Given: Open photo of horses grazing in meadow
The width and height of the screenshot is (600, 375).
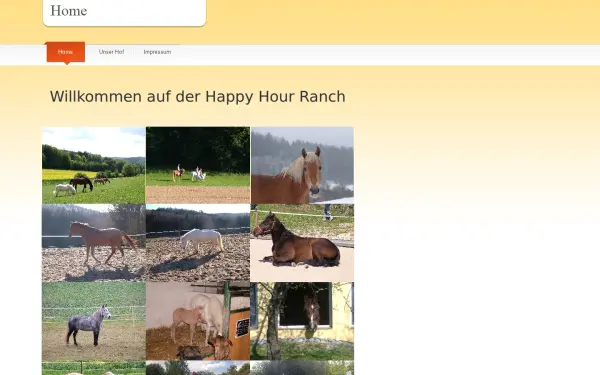Looking at the screenshot, I should pyautogui.click(x=94, y=165).
